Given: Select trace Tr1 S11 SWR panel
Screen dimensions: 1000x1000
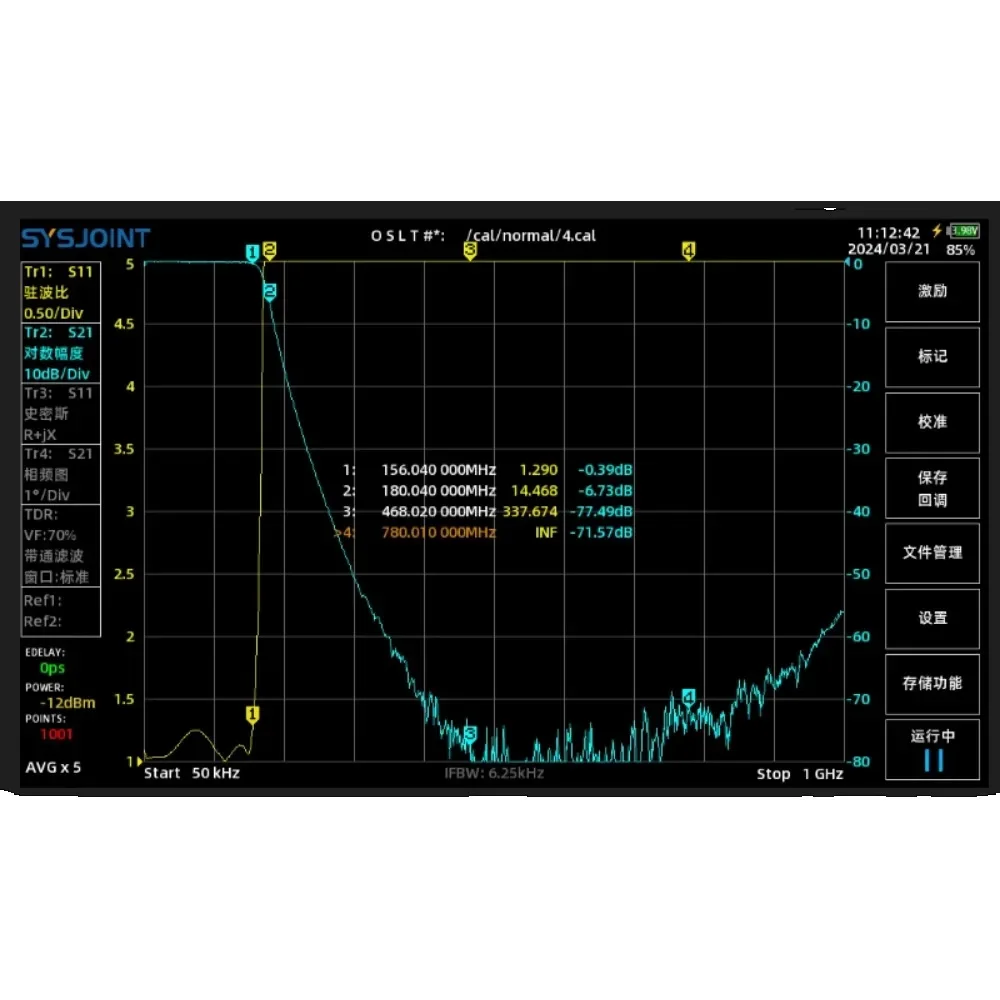Looking at the screenshot, I should [61, 292].
